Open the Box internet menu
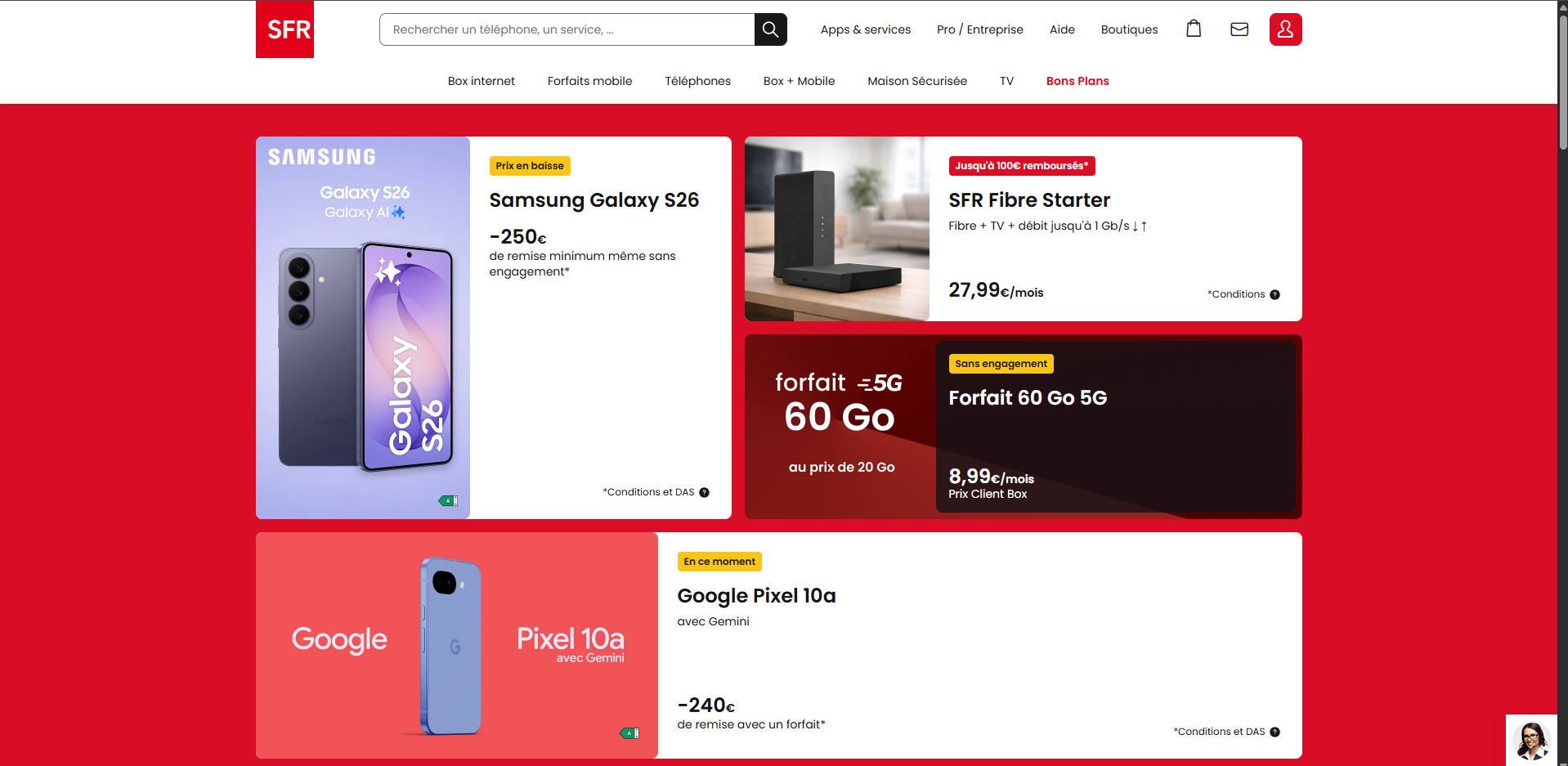The image size is (1568, 766). pos(481,80)
